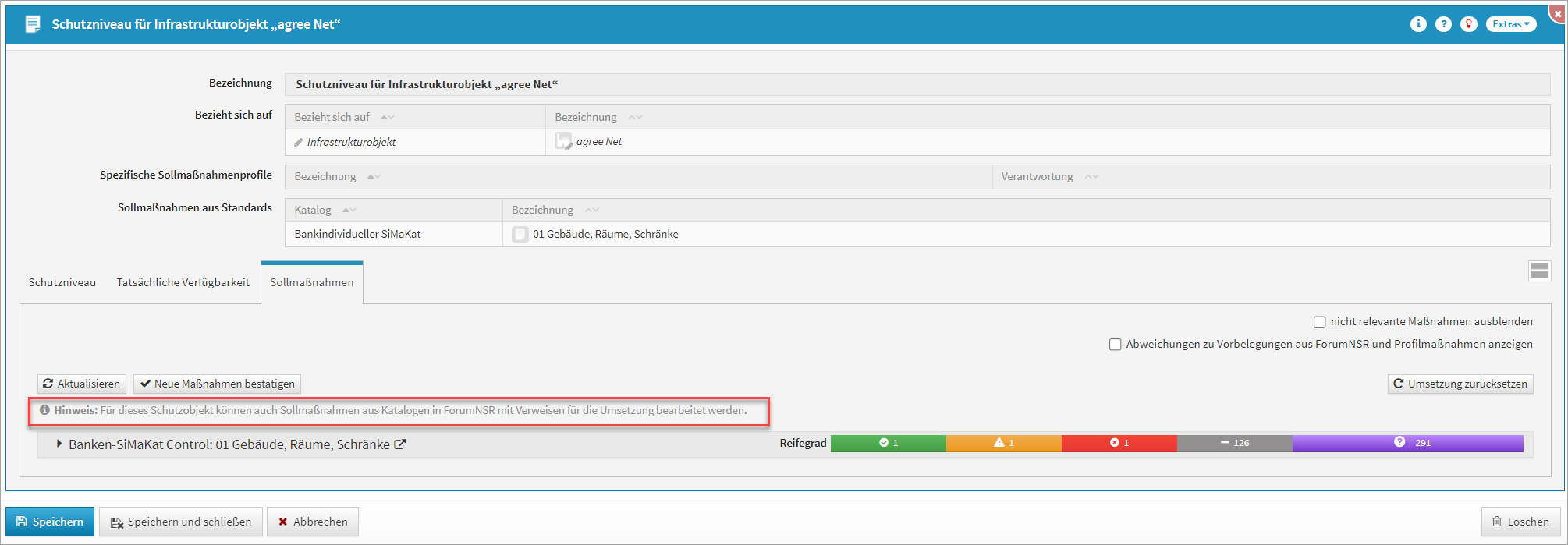The height and width of the screenshot is (545, 1568).
Task: Toggle the panel layout icon at right
Action: pyautogui.click(x=1539, y=271)
